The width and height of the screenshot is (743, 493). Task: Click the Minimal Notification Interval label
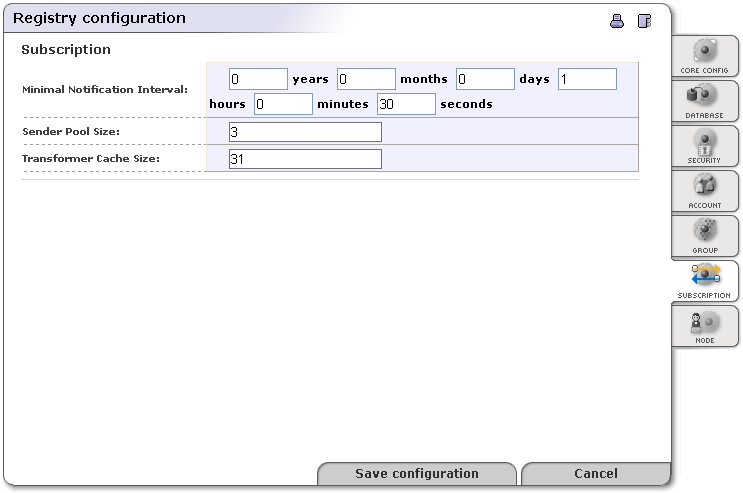point(105,90)
